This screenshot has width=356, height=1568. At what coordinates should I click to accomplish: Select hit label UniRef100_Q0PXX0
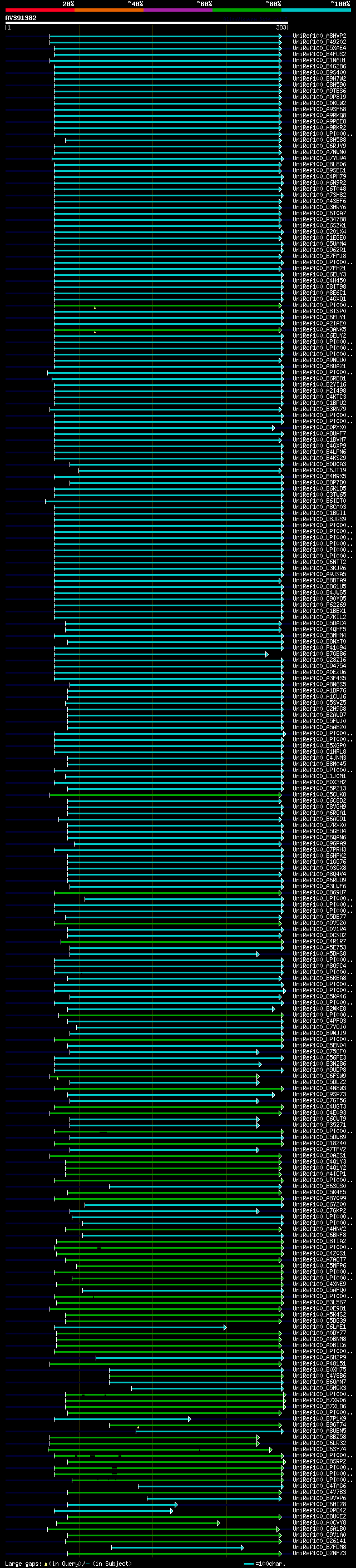(319, 427)
